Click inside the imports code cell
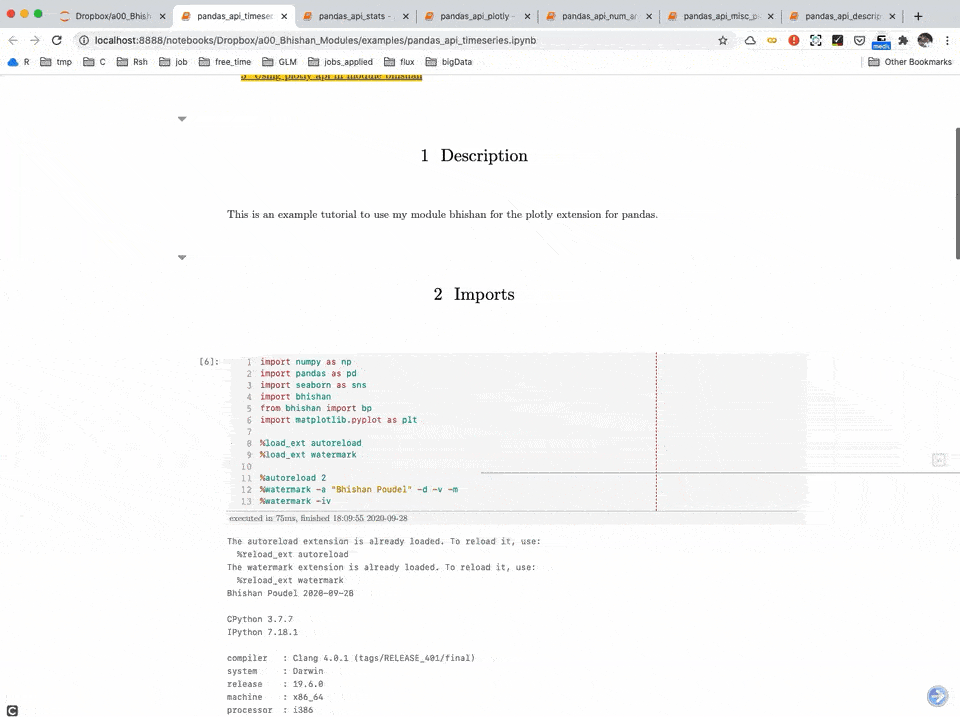The image size is (960, 717). (517, 431)
